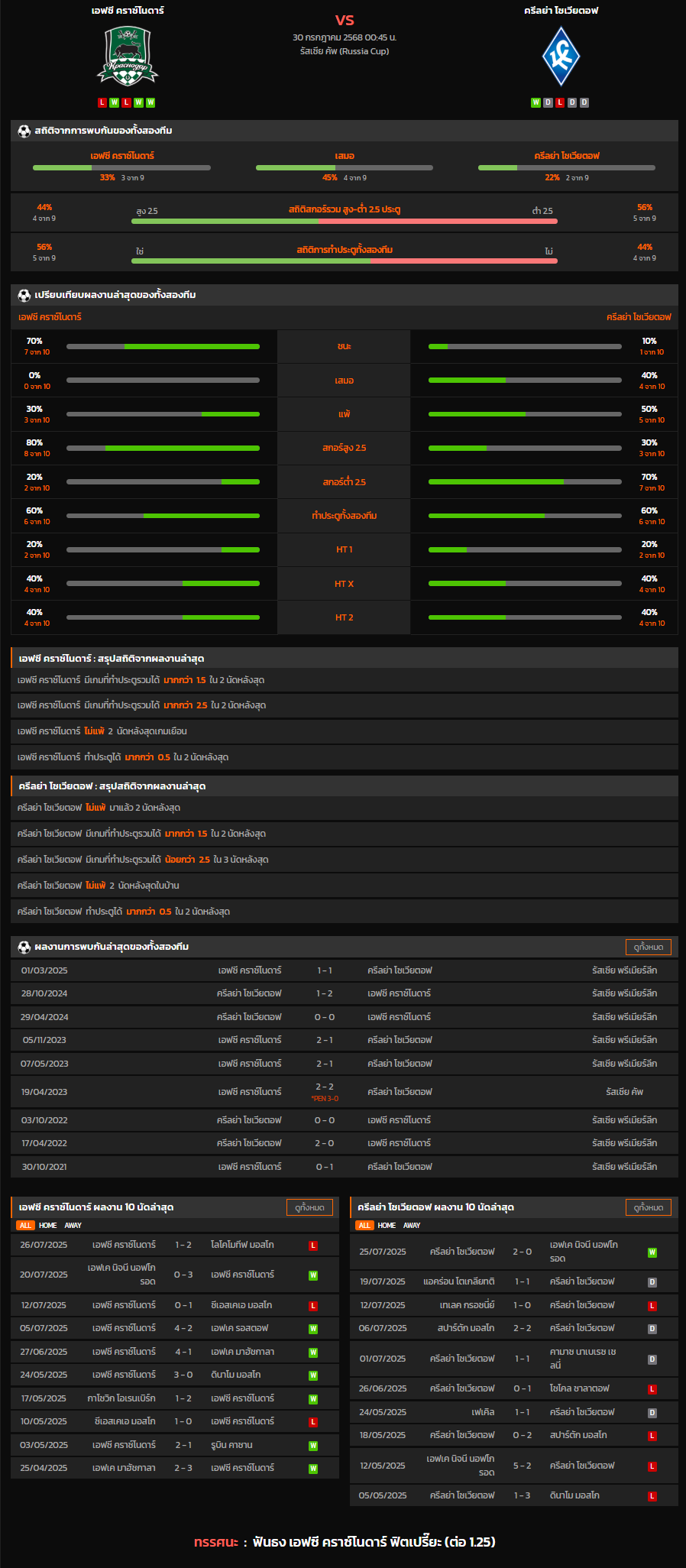This screenshot has height=1568, width=686.
Task: Click the ทรรศนะ prediction line at page bottom
Action: [x=345, y=1542]
